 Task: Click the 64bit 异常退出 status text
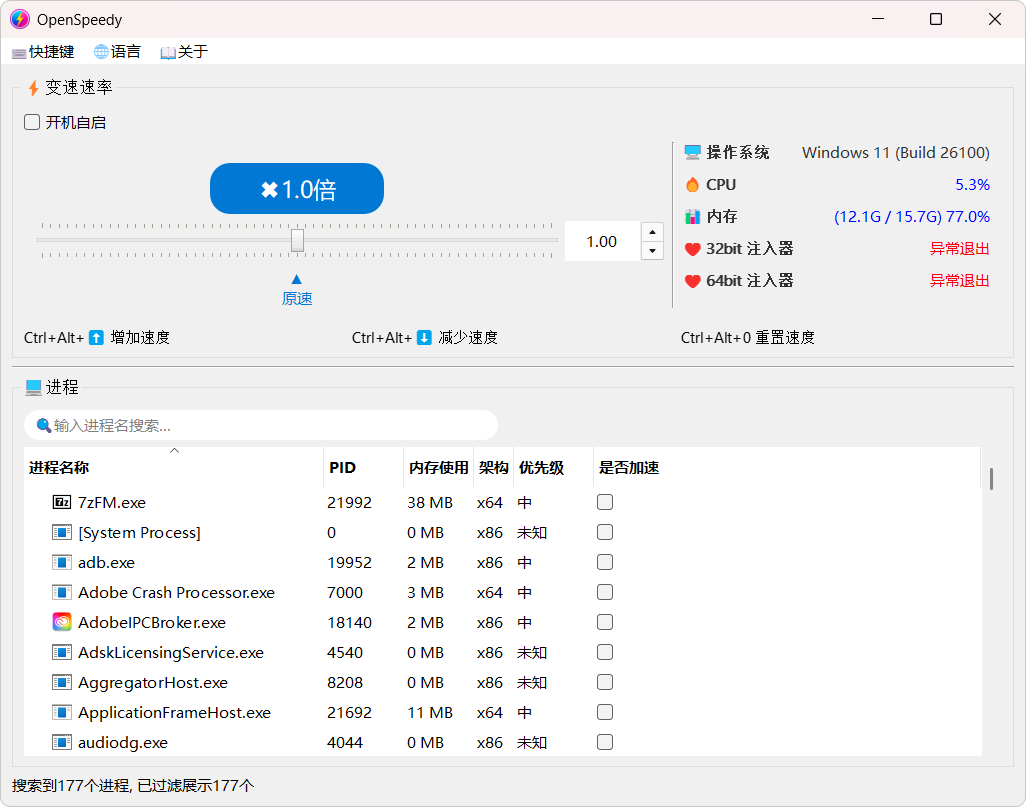[959, 281]
